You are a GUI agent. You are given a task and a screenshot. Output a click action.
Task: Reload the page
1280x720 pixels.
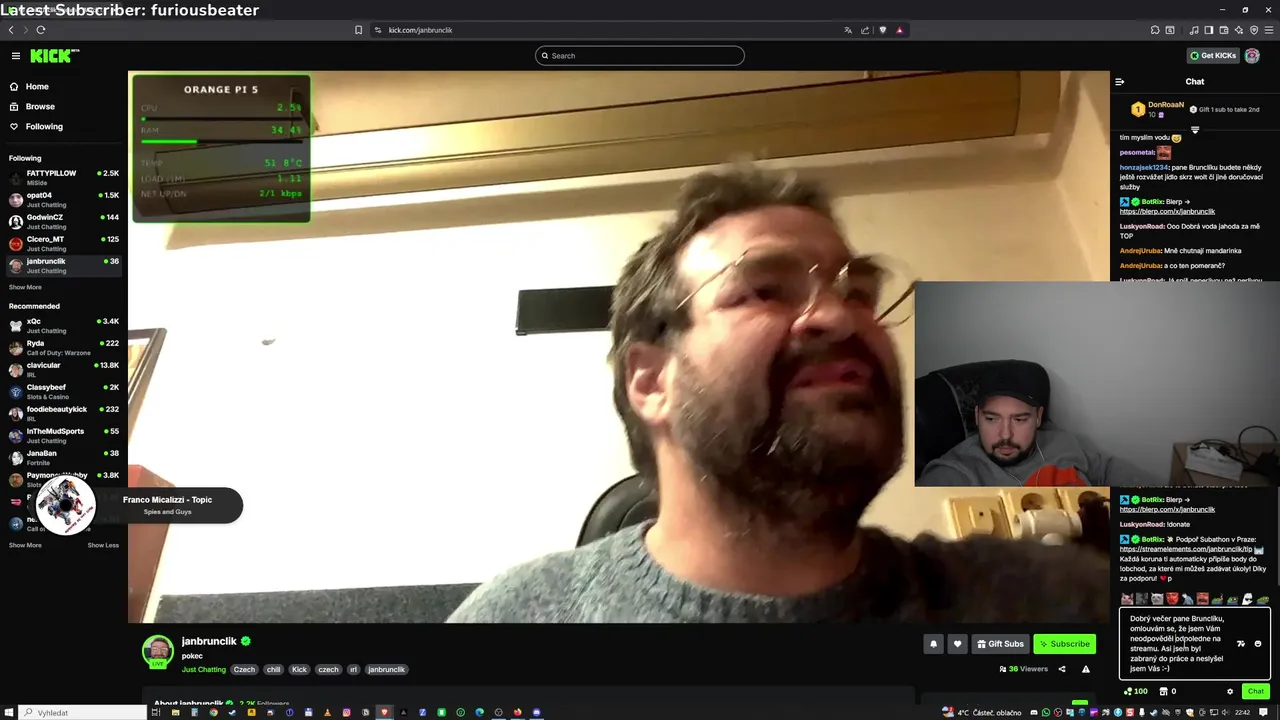click(40, 30)
